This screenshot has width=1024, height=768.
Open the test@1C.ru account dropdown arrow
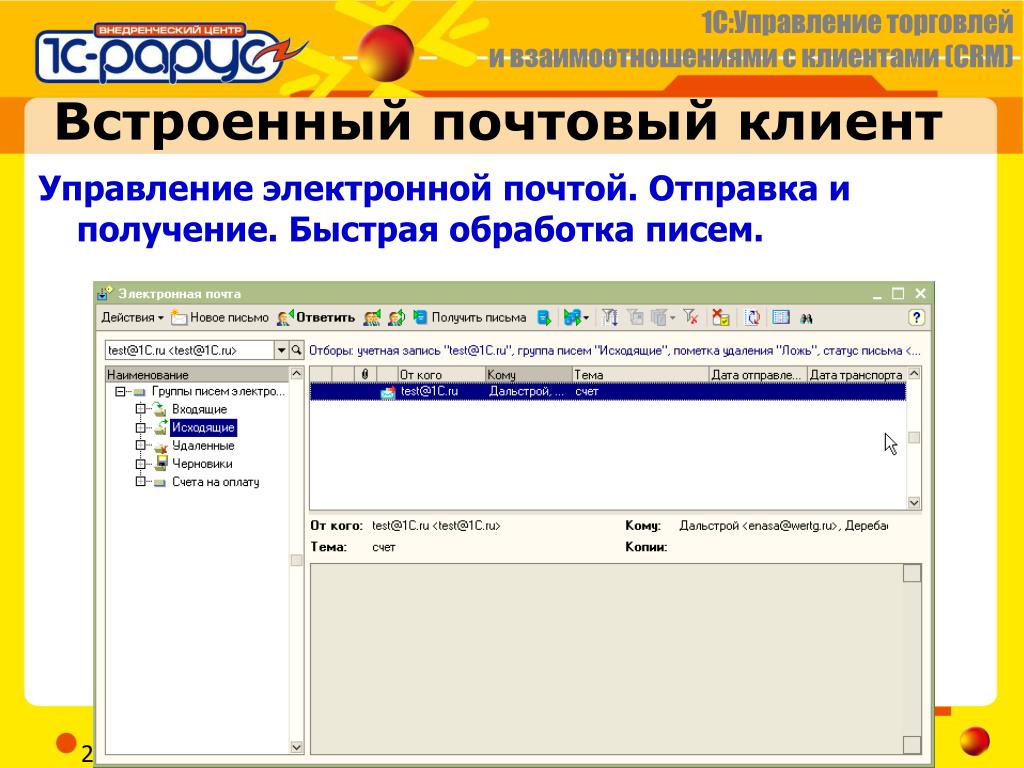(281, 351)
